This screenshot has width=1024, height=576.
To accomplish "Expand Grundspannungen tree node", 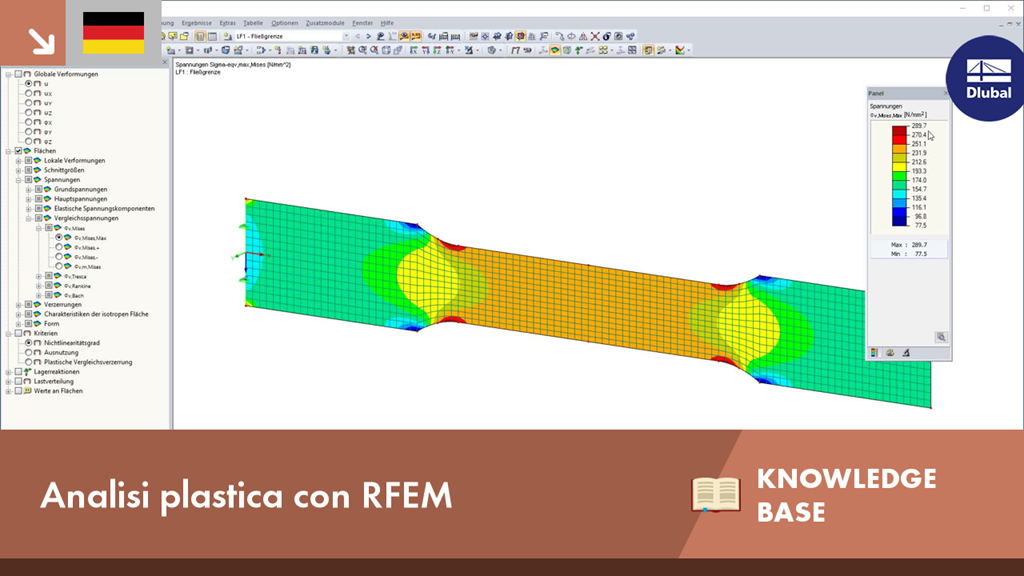I will click(29, 189).
